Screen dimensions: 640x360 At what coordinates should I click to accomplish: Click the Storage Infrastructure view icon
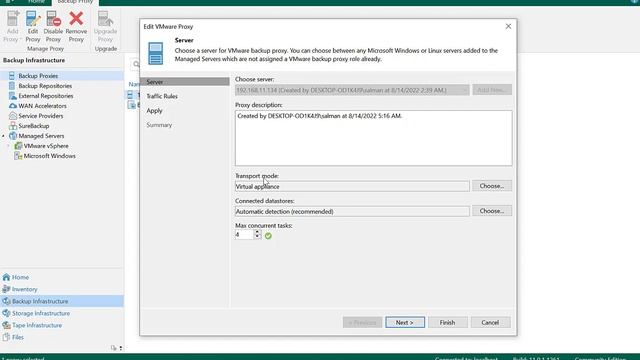click(x=6, y=313)
